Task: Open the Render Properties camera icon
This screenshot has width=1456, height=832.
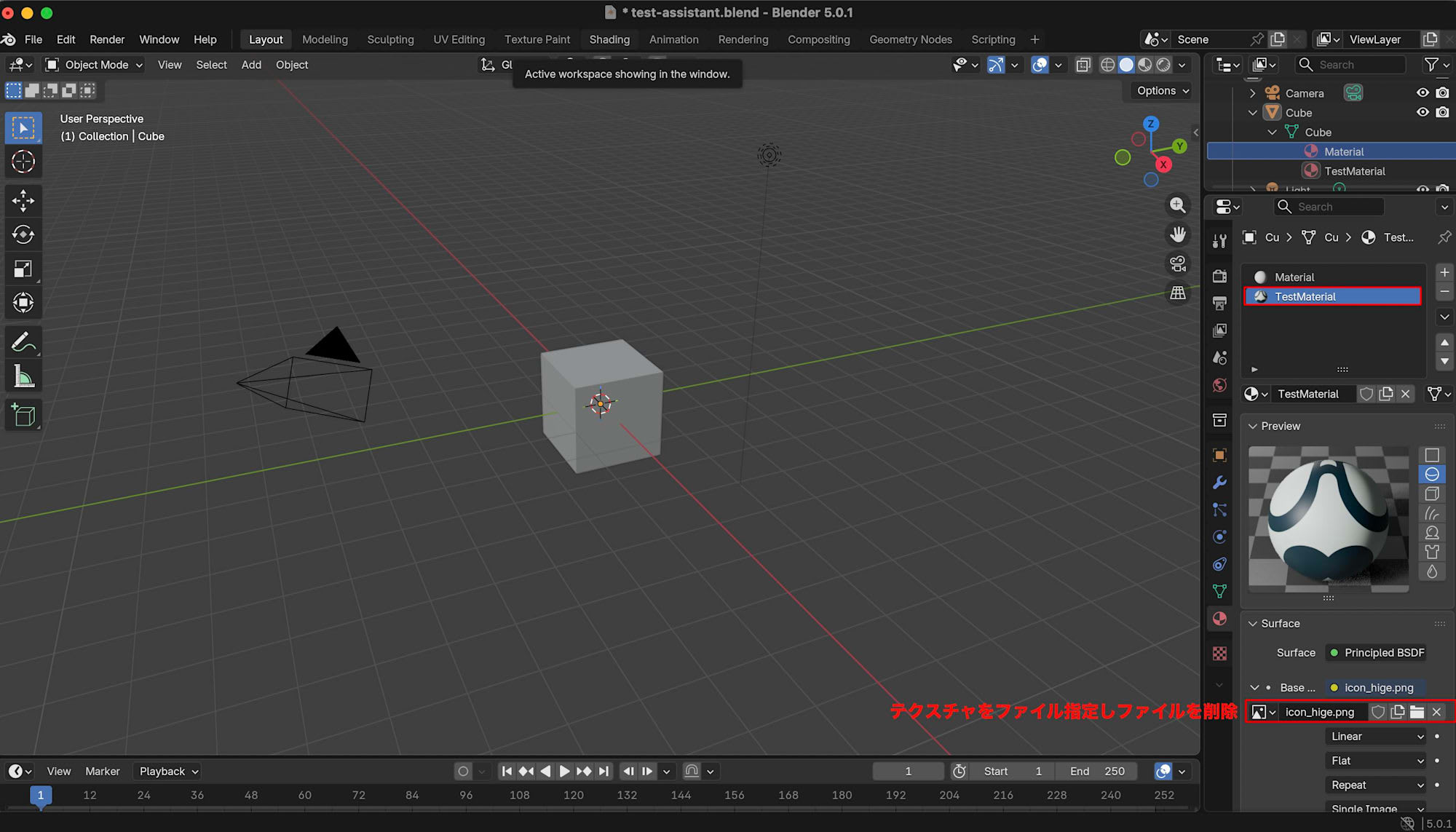Action: (1220, 276)
